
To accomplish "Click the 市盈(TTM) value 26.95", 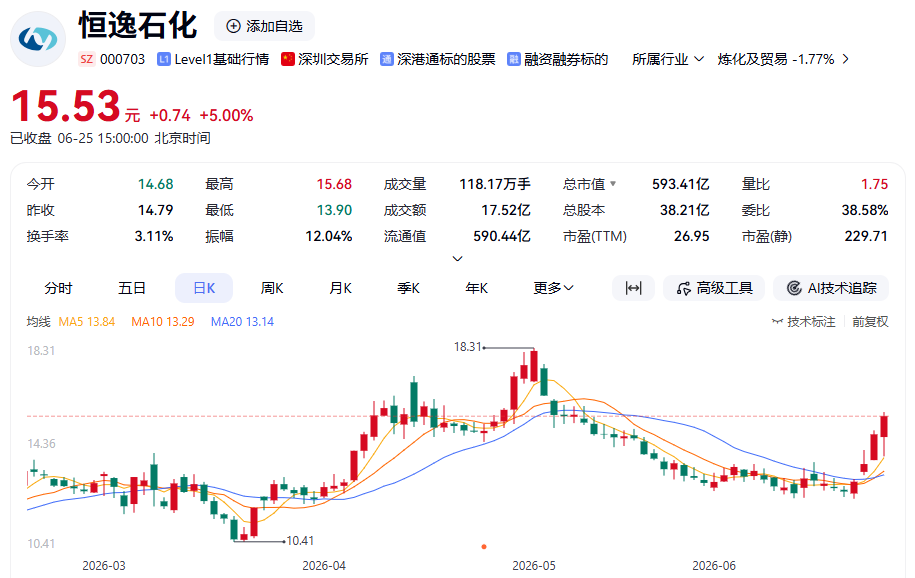I will (692, 236).
